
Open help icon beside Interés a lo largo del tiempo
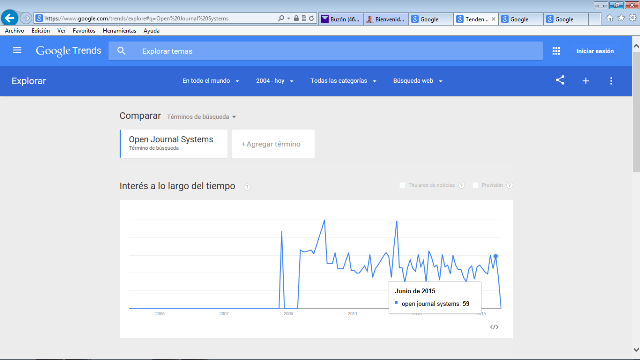pos(247,187)
